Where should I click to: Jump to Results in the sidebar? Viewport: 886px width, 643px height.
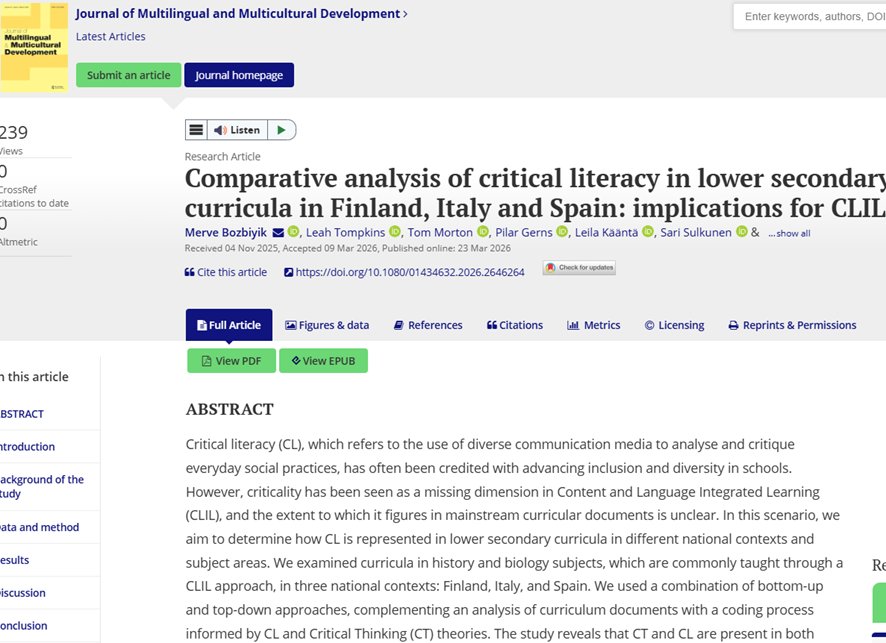click(x=15, y=560)
